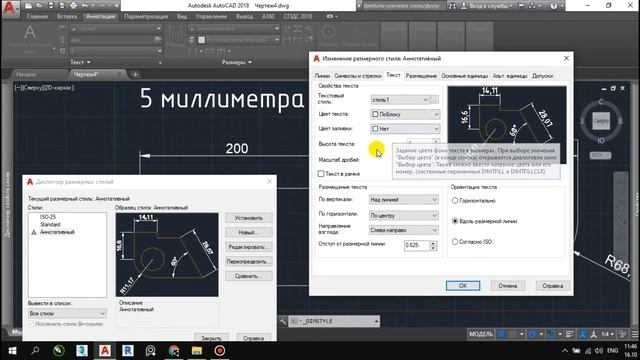Viewport: 640px width, 360px height.
Task: Click the Plot printer icon in quick access toolbar
Action: coord(73,6)
